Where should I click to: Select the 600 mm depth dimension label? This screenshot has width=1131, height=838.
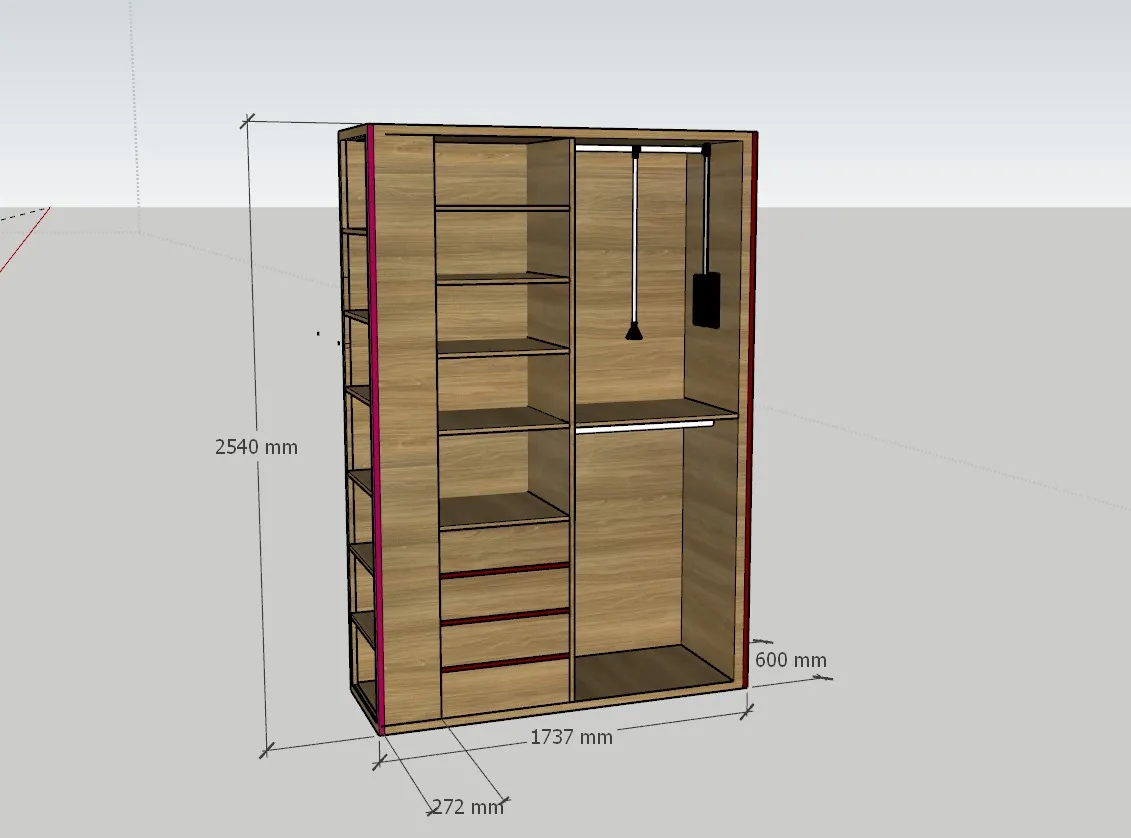pyautogui.click(x=790, y=660)
